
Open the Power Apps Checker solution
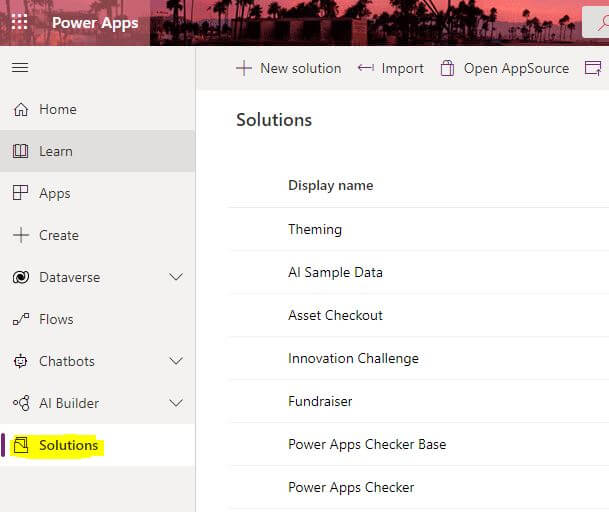tap(351, 488)
